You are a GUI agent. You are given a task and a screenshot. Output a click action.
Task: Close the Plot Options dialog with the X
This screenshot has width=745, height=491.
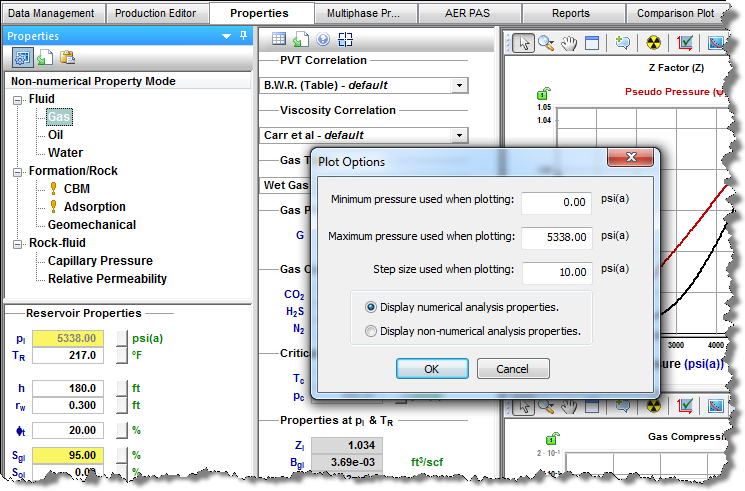pos(631,157)
